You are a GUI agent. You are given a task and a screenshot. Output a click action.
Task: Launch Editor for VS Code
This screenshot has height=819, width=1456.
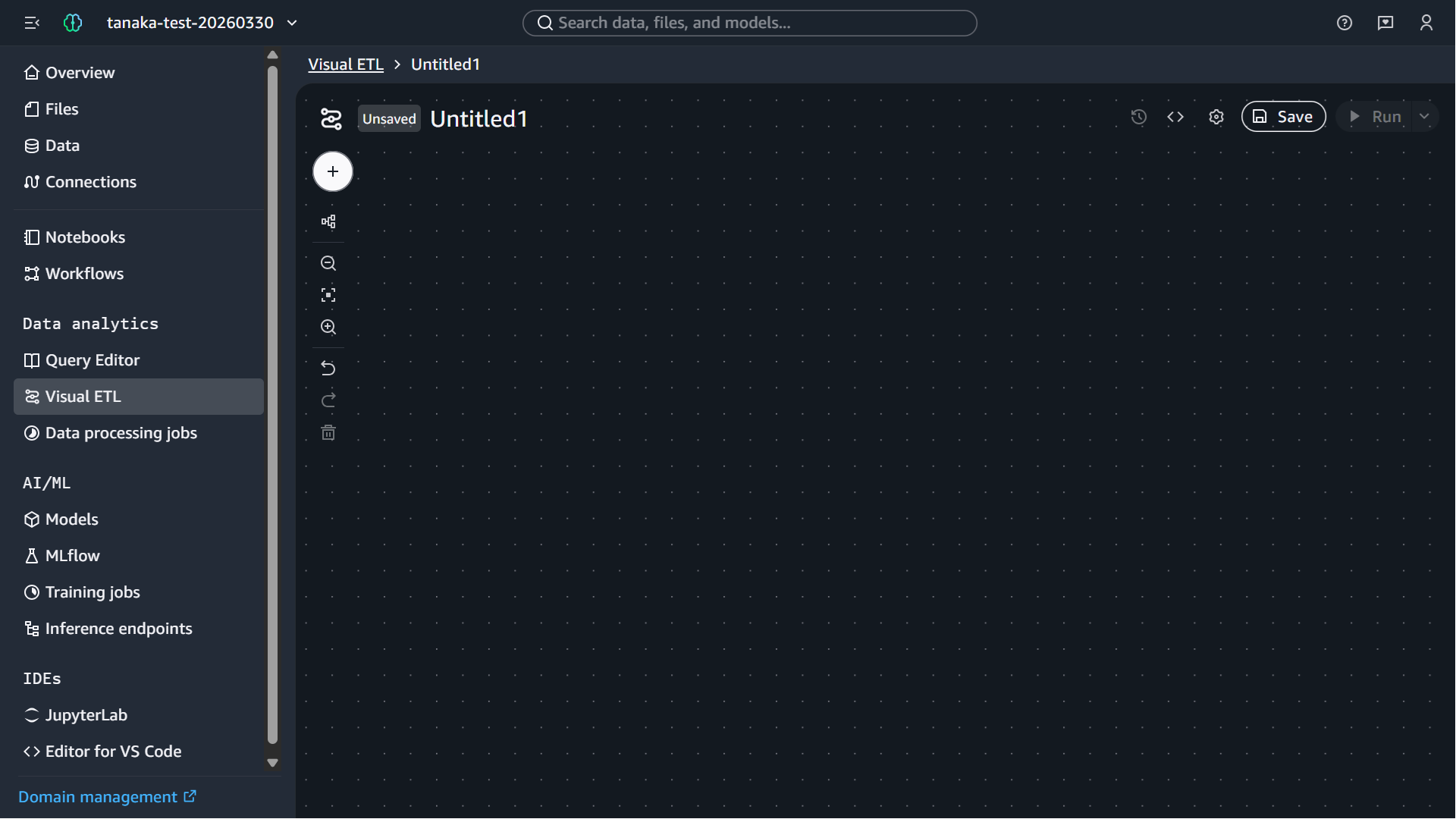point(139,752)
